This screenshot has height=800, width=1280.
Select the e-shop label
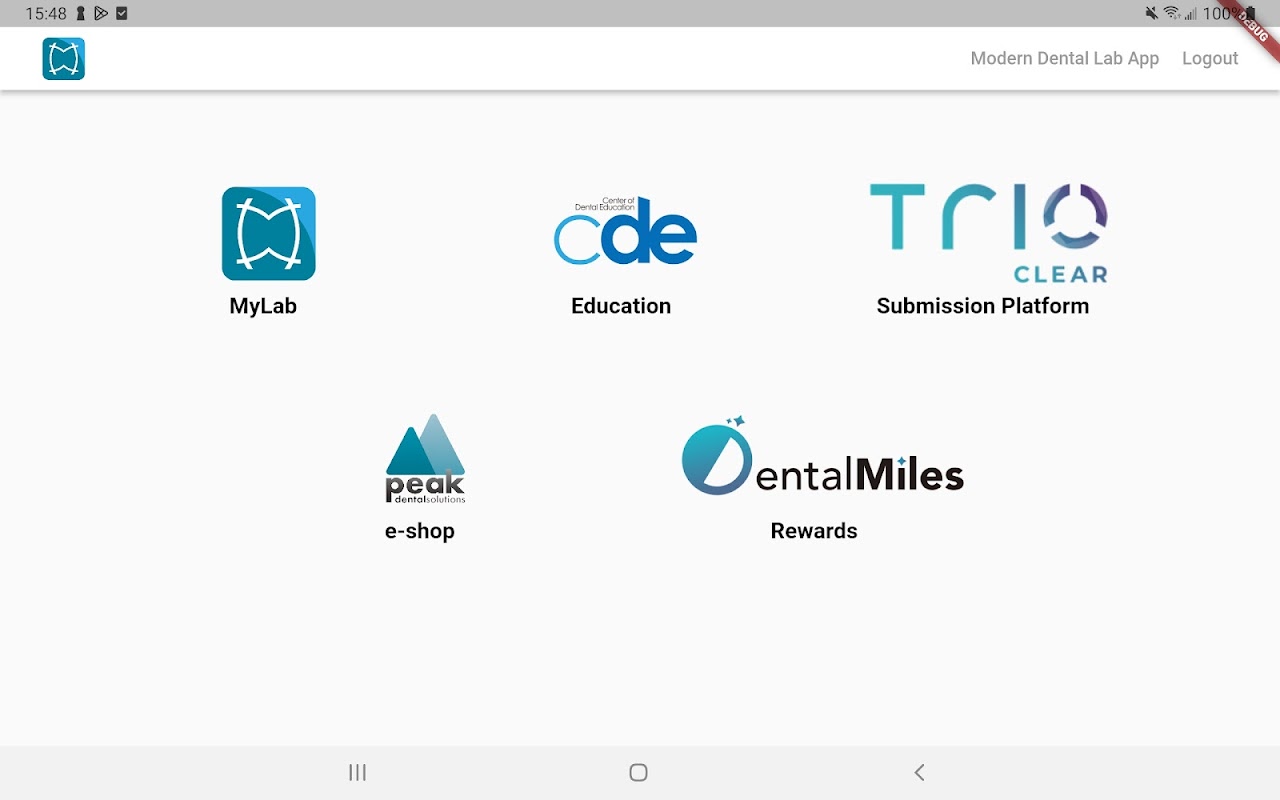tap(420, 531)
